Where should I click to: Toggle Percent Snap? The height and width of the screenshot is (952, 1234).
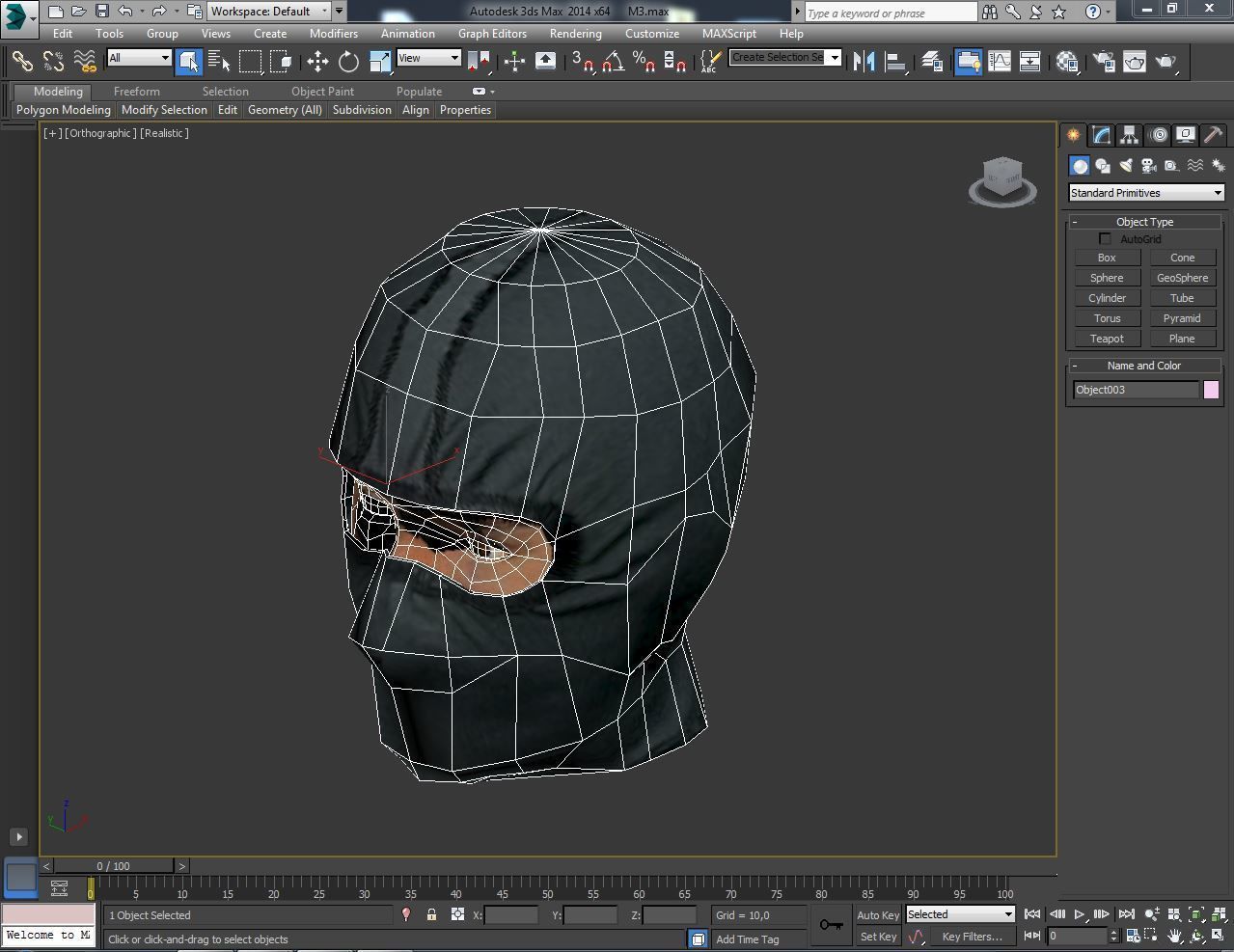(x=644, y=62)
